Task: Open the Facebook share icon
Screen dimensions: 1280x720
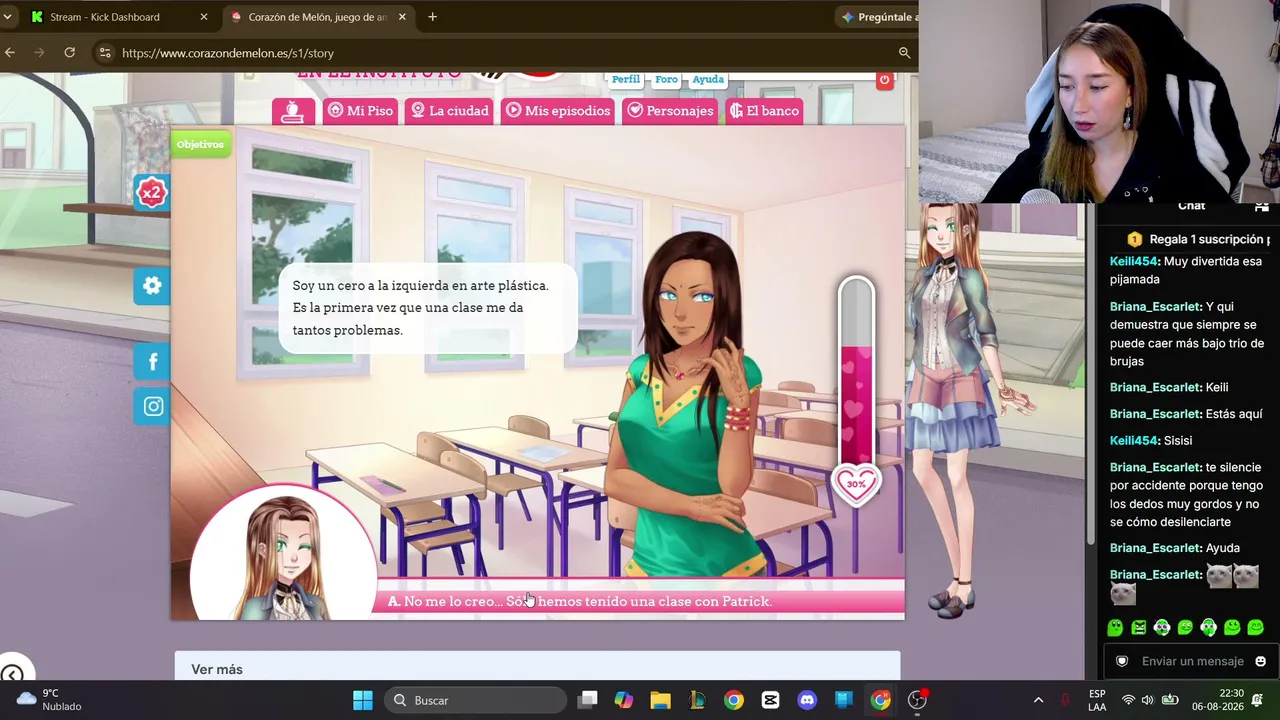Action: [x=152, y=362]
